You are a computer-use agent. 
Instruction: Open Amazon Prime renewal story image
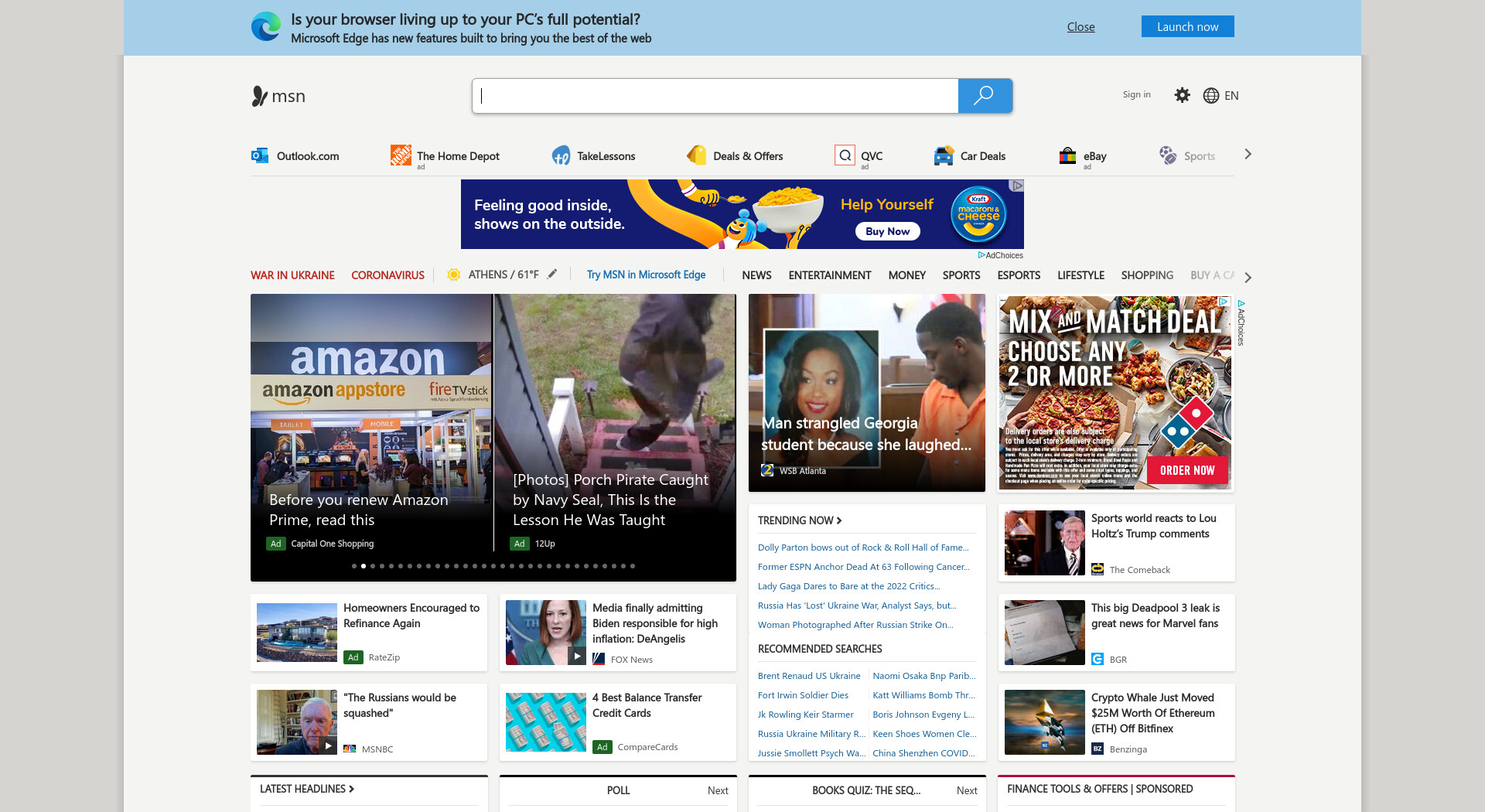(371, 422)
